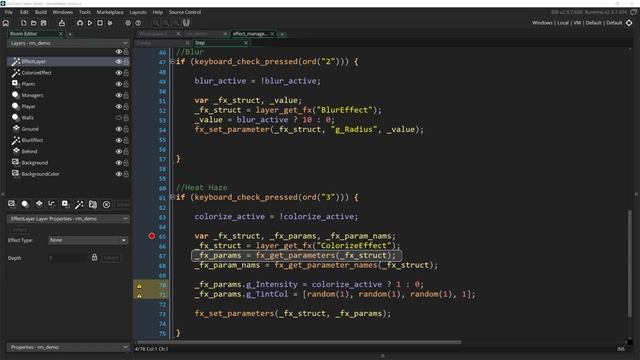The width and height of the screenshot is (640, 360).
Task: Open the Layouts menu
Action: tap(138, 12)
